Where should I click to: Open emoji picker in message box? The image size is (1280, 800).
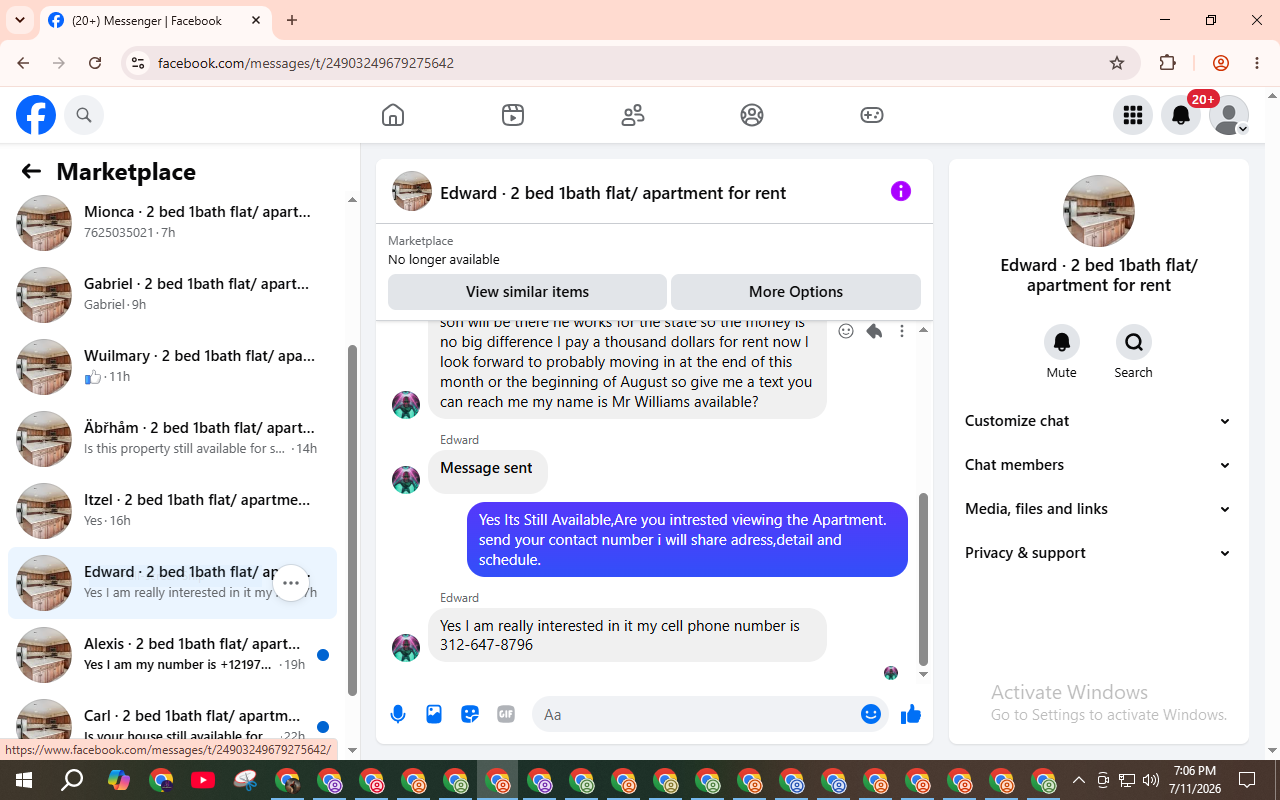[x=871, y=714]
